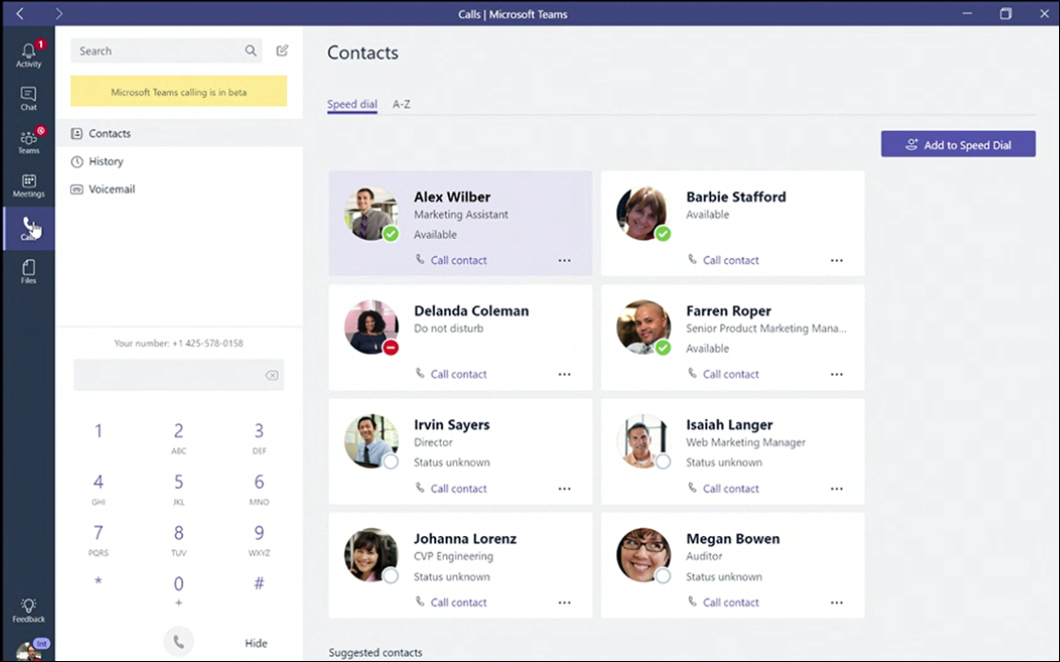Click Add to Speed Dial button
Viewport: 1060px width, 662px height.
coord(958,144)
